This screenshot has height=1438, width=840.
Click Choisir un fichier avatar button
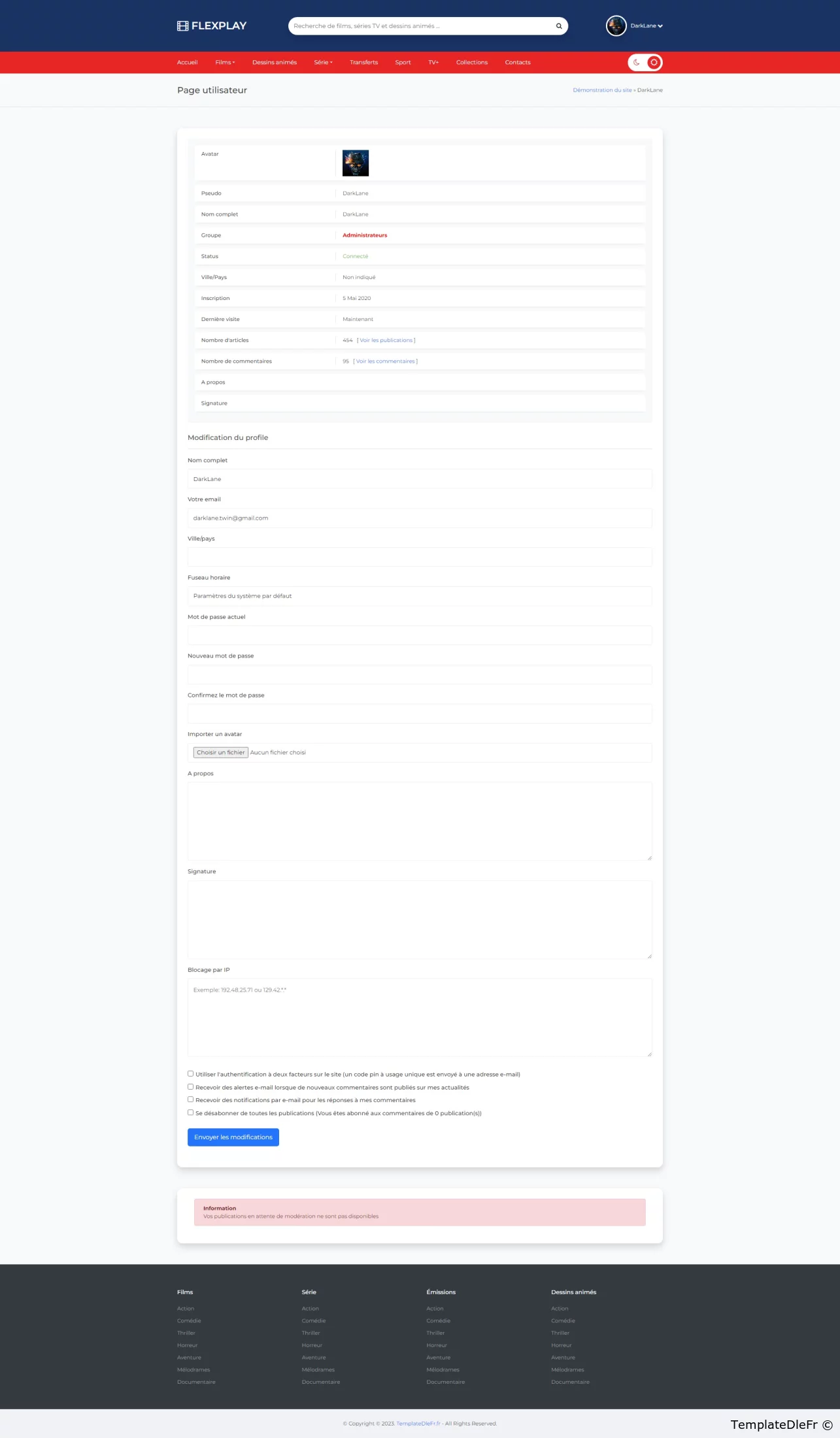[x=221, y=752]
